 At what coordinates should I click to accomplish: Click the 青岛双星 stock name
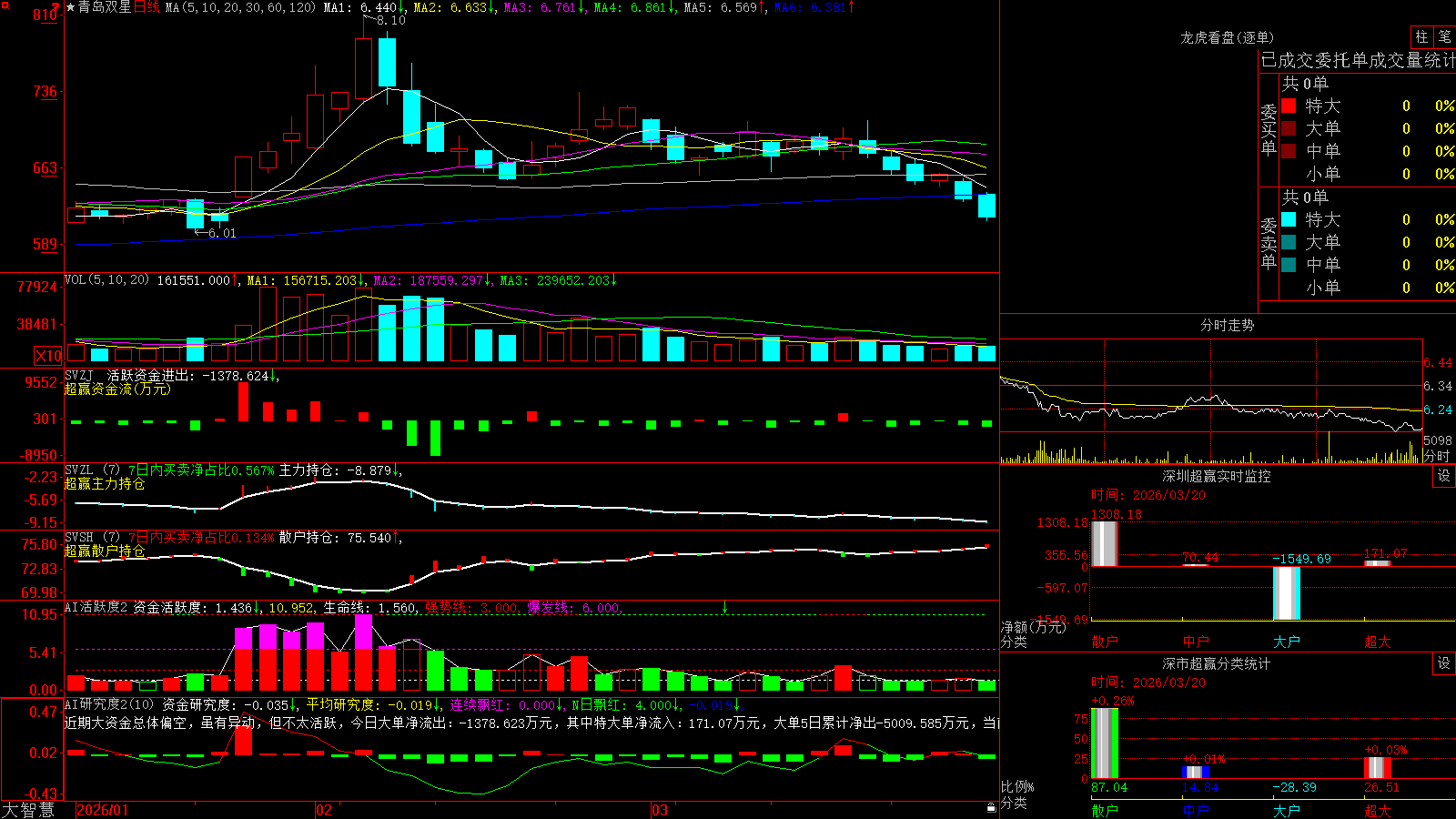coord(105,7)
